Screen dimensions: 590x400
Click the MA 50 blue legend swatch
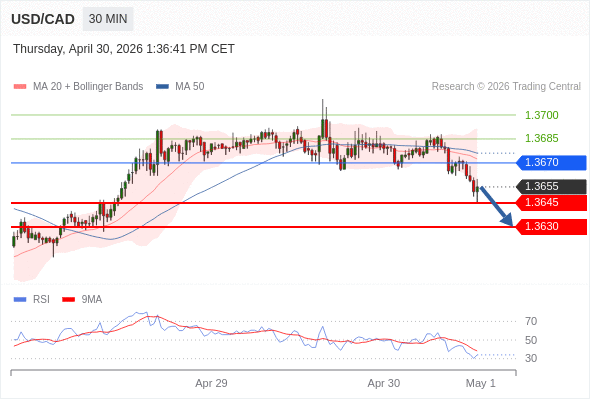(x=162, y=87)
